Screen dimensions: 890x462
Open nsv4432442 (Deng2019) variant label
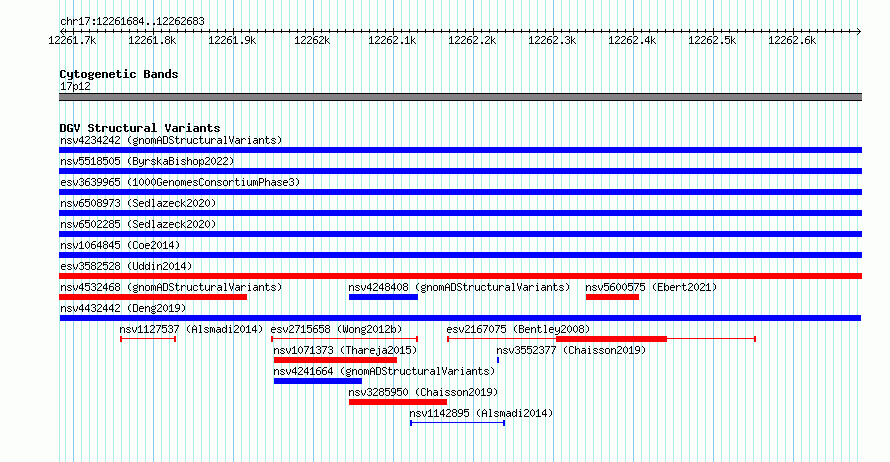(x=123, y=308)
